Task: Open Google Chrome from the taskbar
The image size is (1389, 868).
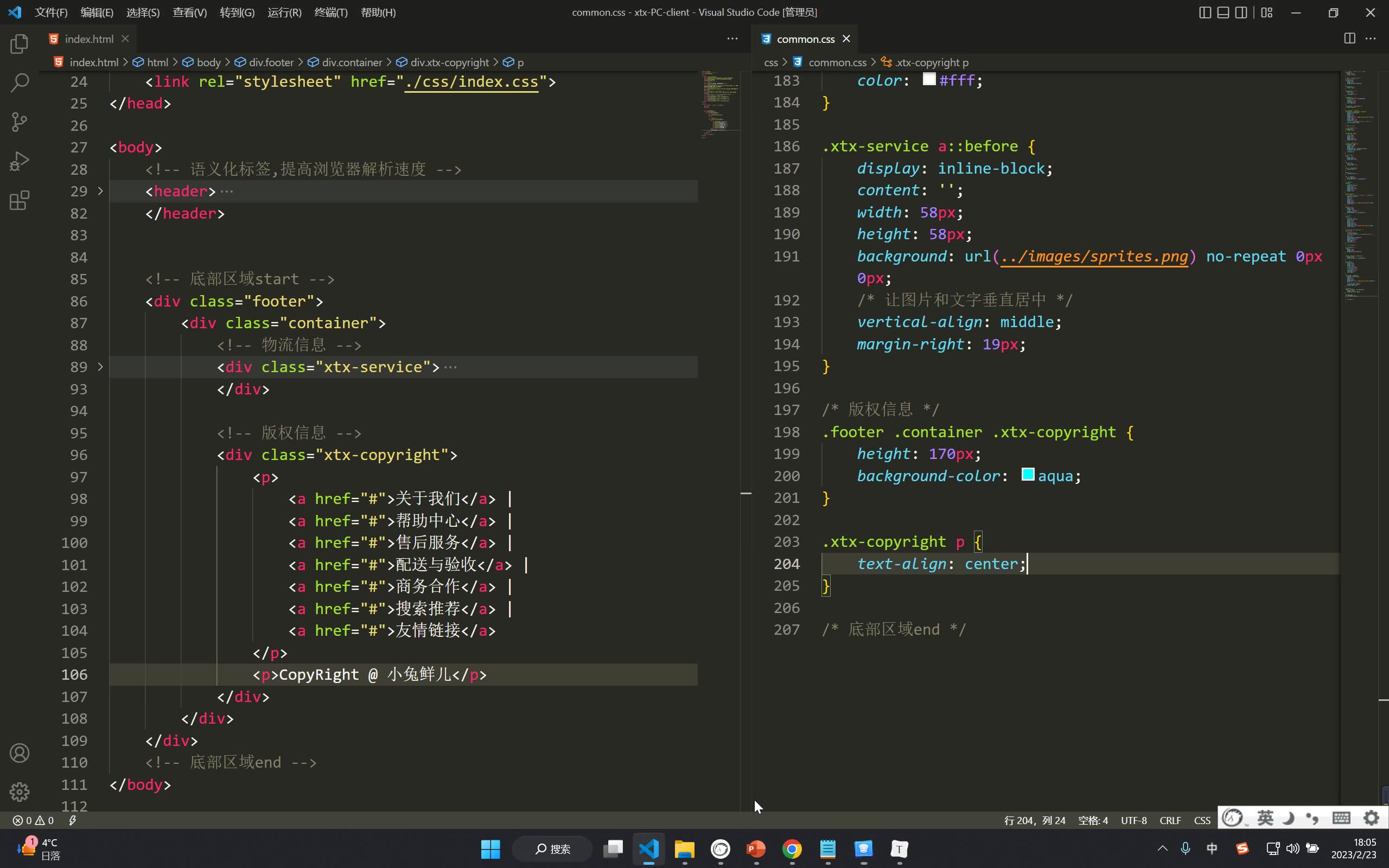Action: pyautogui.click(x=792, y=848)
